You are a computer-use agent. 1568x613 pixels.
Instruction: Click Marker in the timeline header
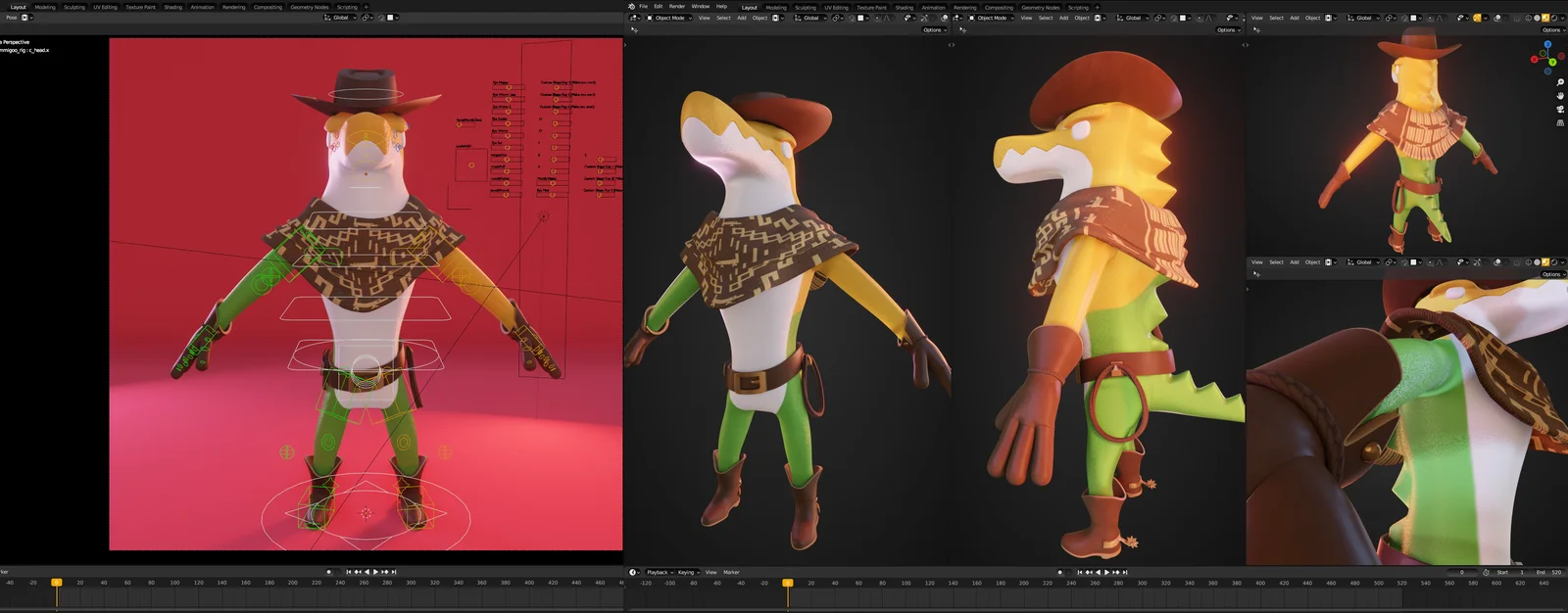[x=731, y=572]
